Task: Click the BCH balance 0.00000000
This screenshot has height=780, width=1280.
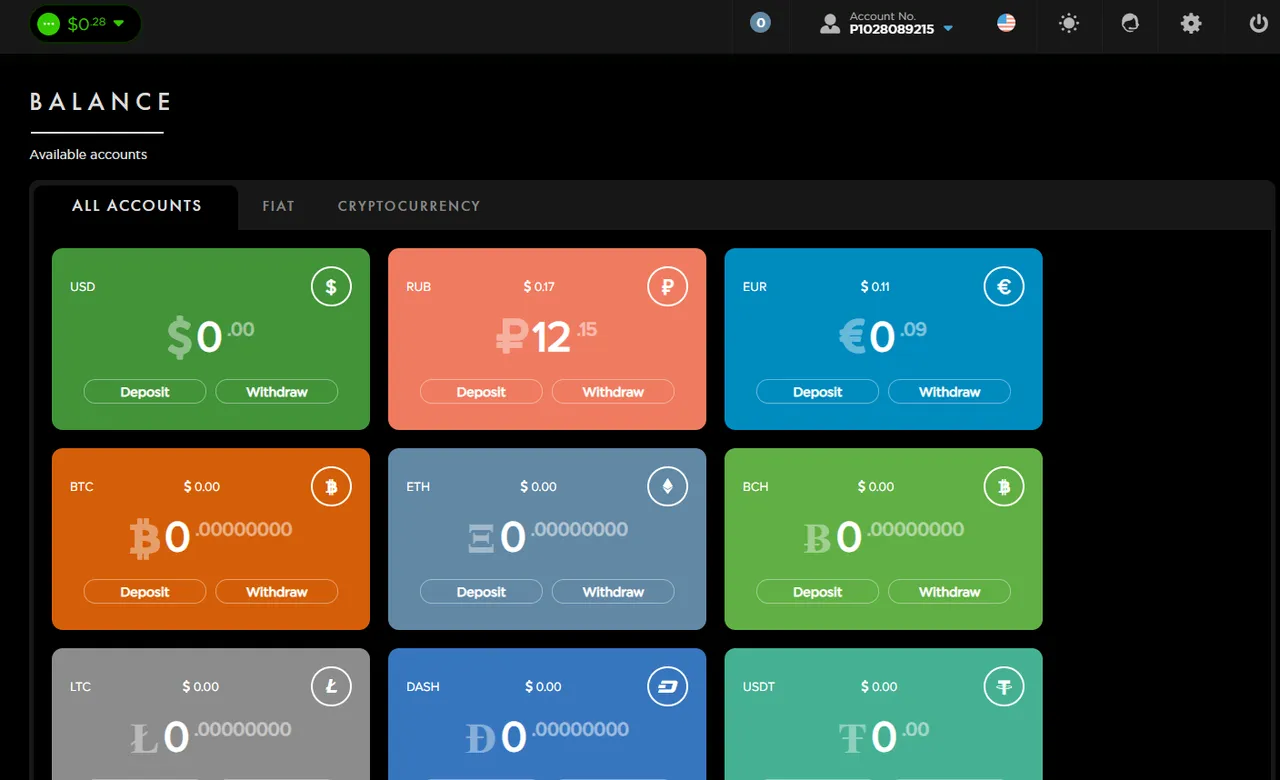Action: [884, 537]
